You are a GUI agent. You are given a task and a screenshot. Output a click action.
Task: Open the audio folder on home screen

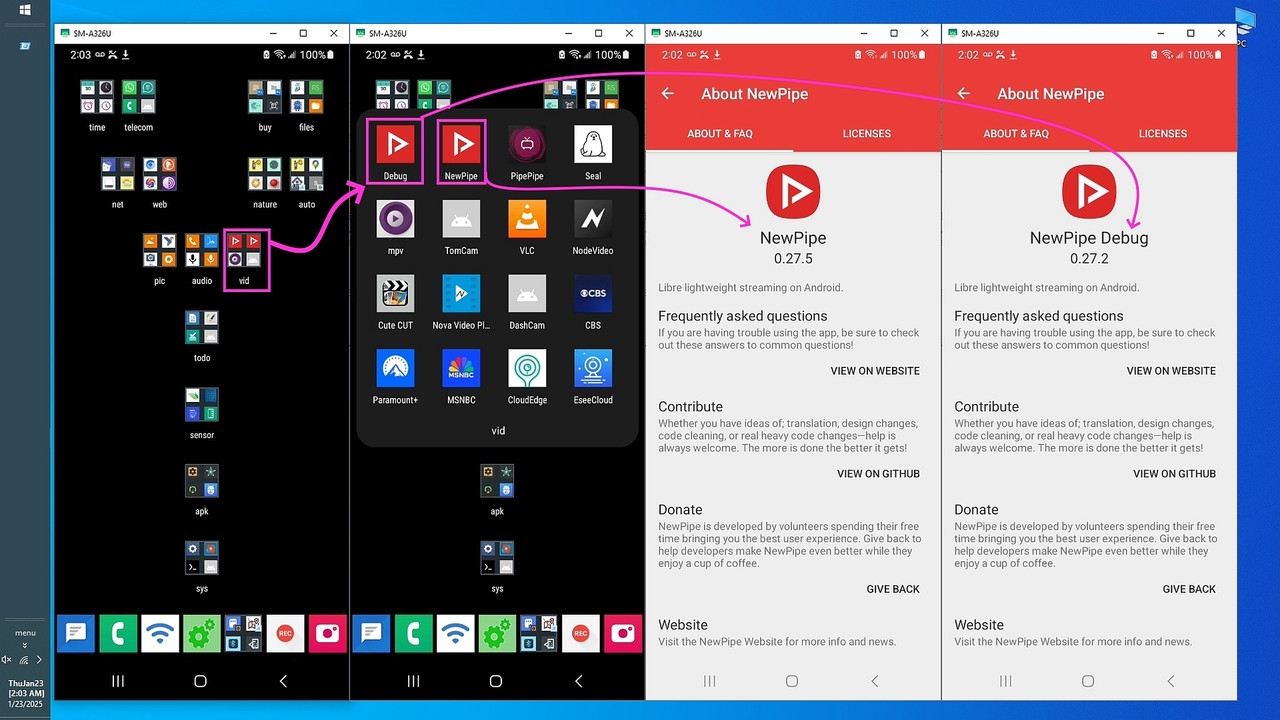coord(202,250)
